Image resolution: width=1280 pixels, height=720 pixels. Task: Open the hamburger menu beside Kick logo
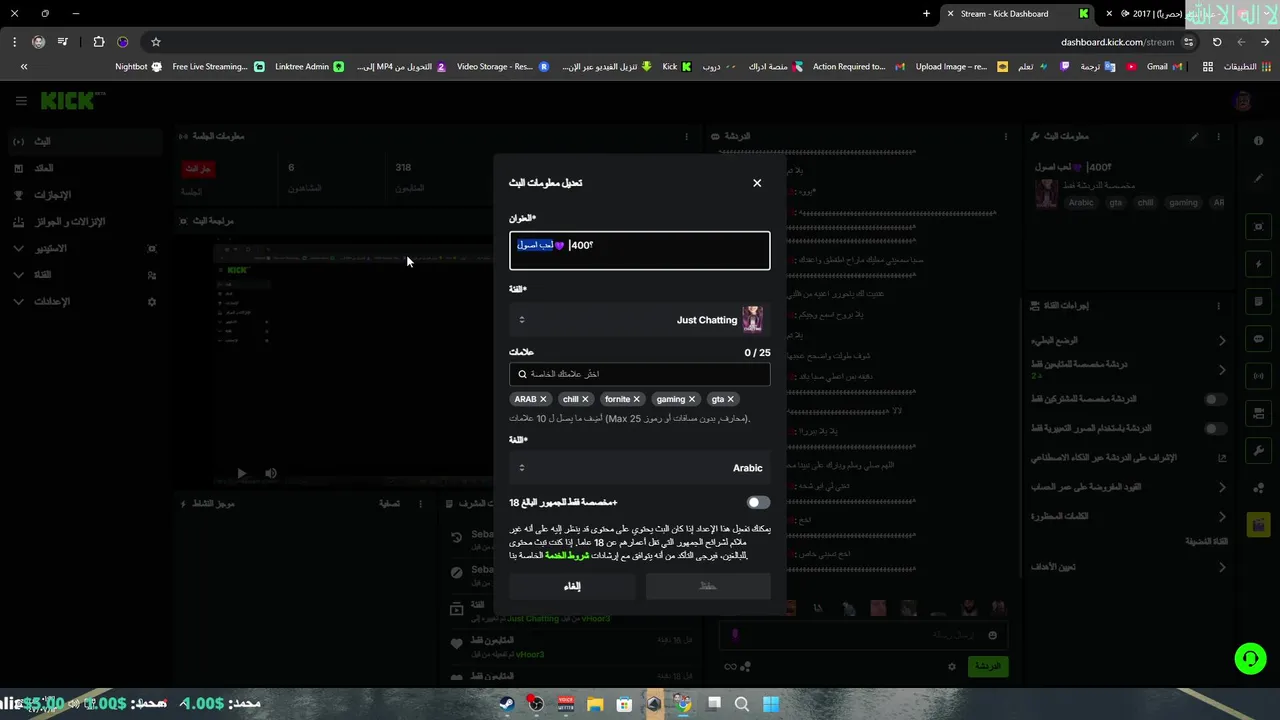[x=21, y=101]
